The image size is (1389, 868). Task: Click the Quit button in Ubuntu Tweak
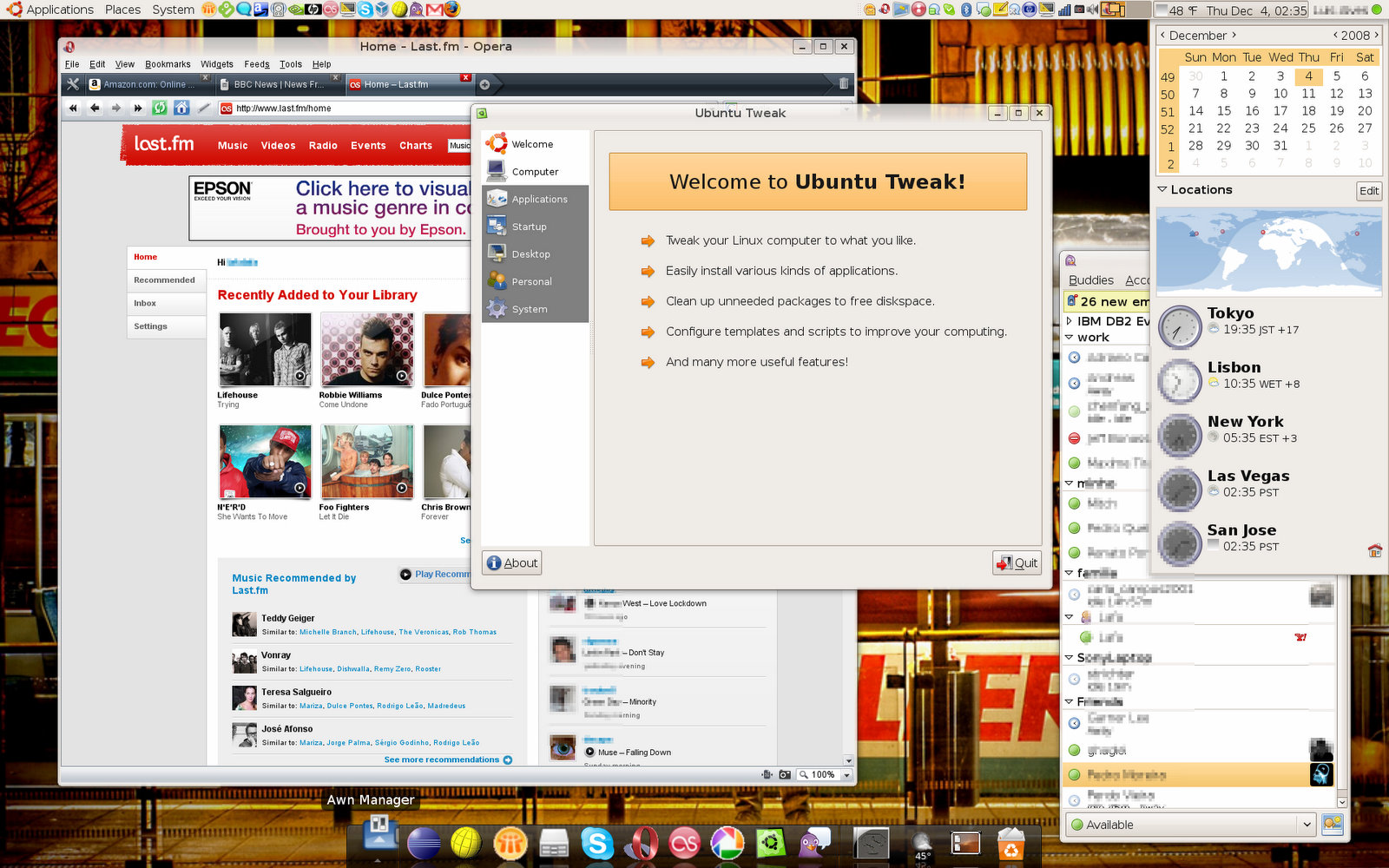coord(1017,562)
